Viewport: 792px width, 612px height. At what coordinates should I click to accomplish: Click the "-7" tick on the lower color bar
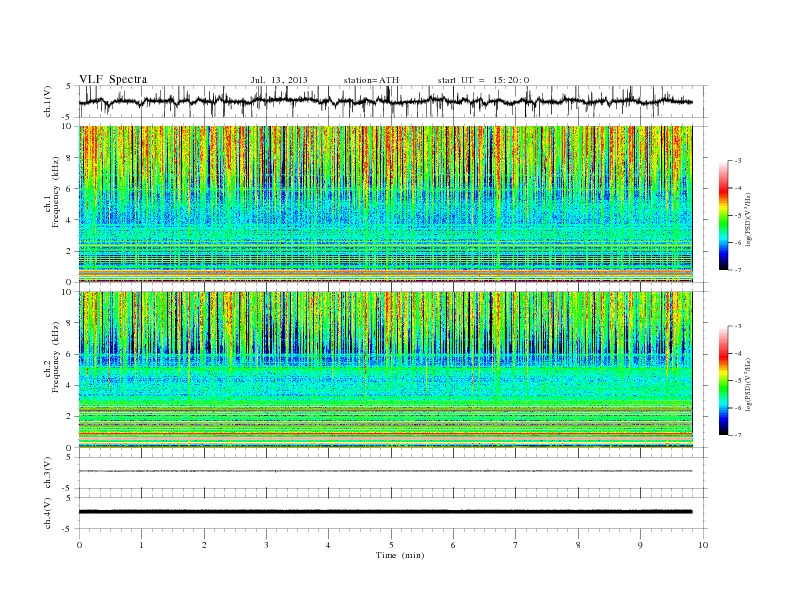click(x=737, y=435)
